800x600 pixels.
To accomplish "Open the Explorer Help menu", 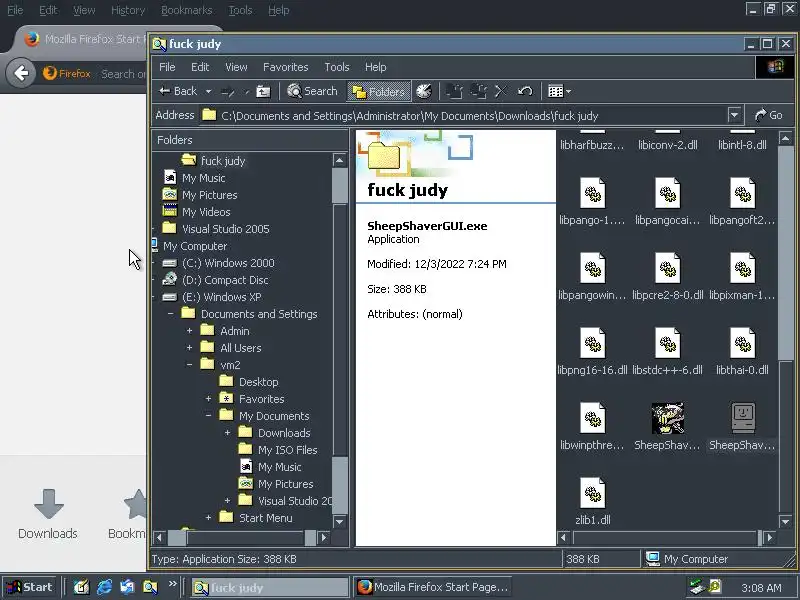I will 376,67.
